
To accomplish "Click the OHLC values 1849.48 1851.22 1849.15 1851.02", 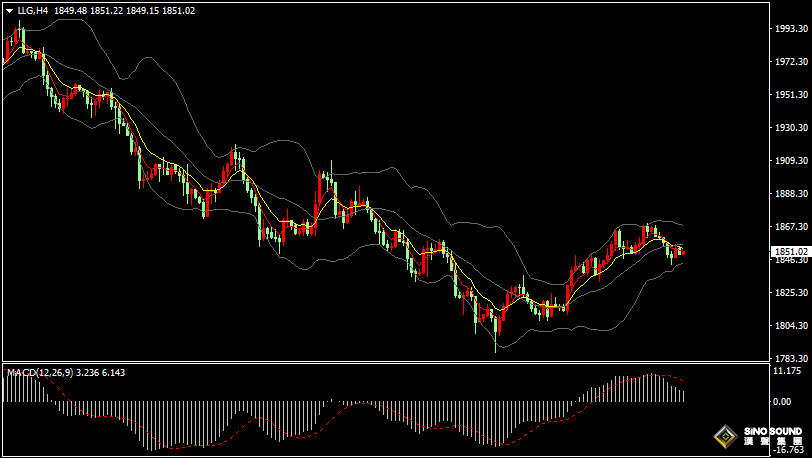I will [x=124, y=10].
